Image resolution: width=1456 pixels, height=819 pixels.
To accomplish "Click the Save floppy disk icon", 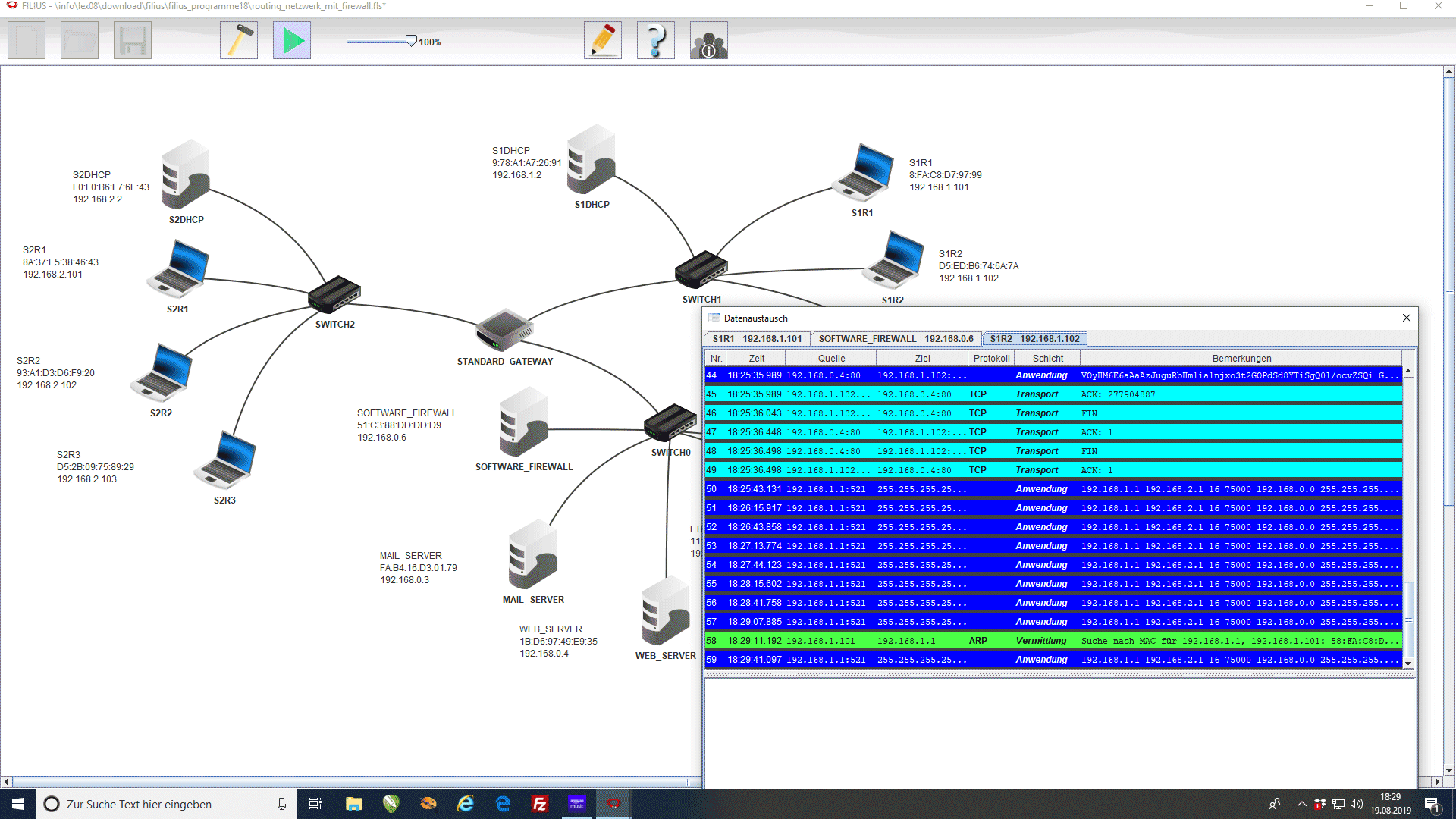I will [133, 40].
